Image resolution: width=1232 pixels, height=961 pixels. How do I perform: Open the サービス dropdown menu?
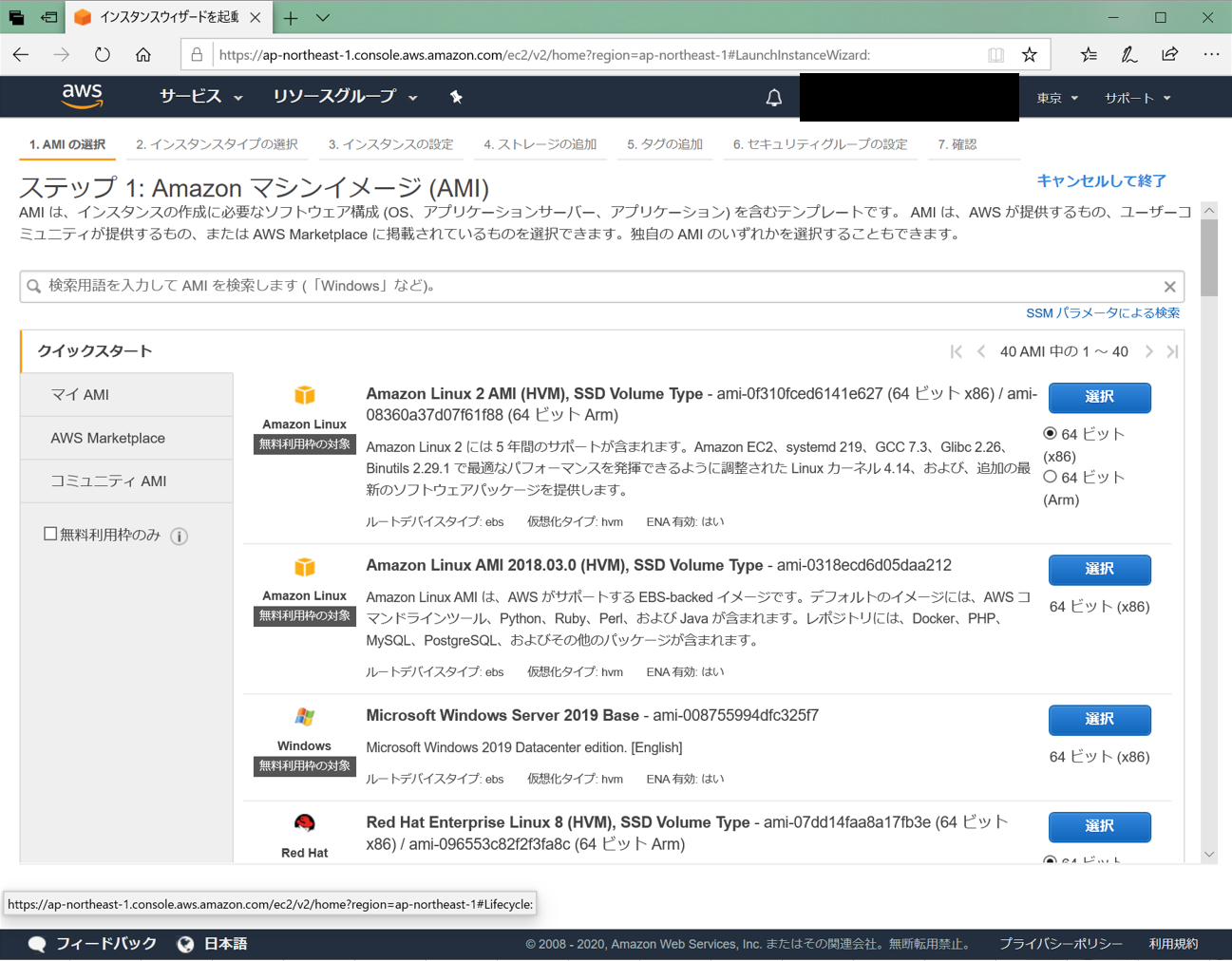coord(200,97)
